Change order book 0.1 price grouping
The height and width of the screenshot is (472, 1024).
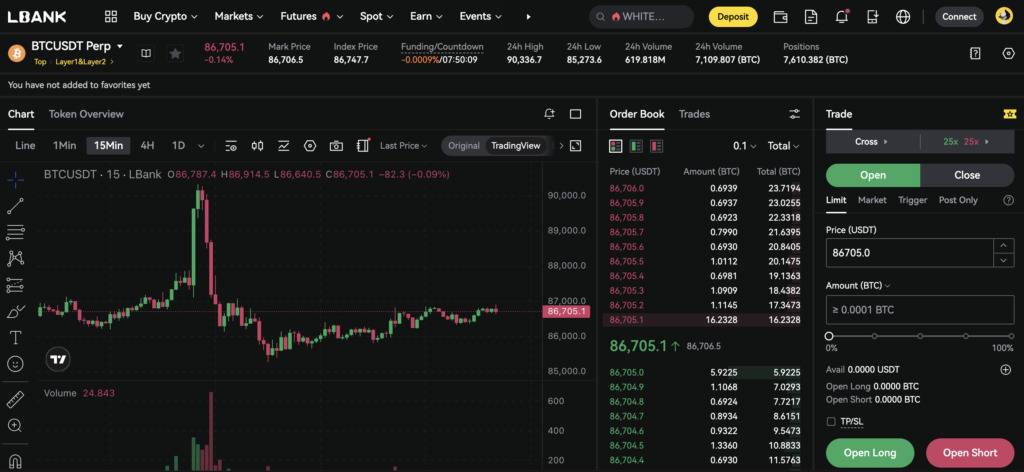click(x=744, y=146)
